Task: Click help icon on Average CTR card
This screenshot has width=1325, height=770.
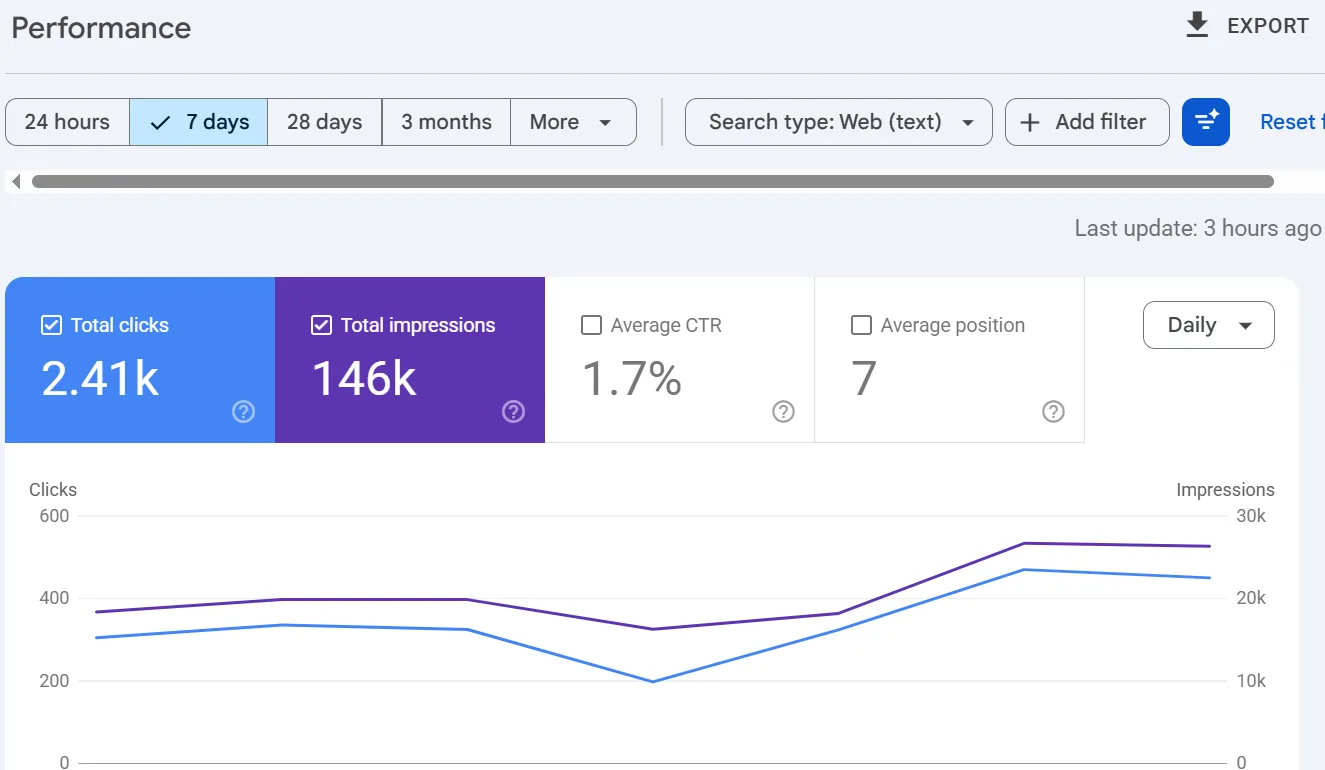Action: point(783,411)
